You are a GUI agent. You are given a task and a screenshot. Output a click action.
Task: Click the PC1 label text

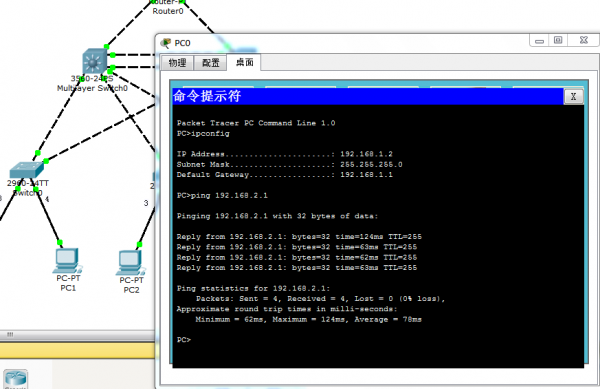pyautogui.click(x=68, y=288)
